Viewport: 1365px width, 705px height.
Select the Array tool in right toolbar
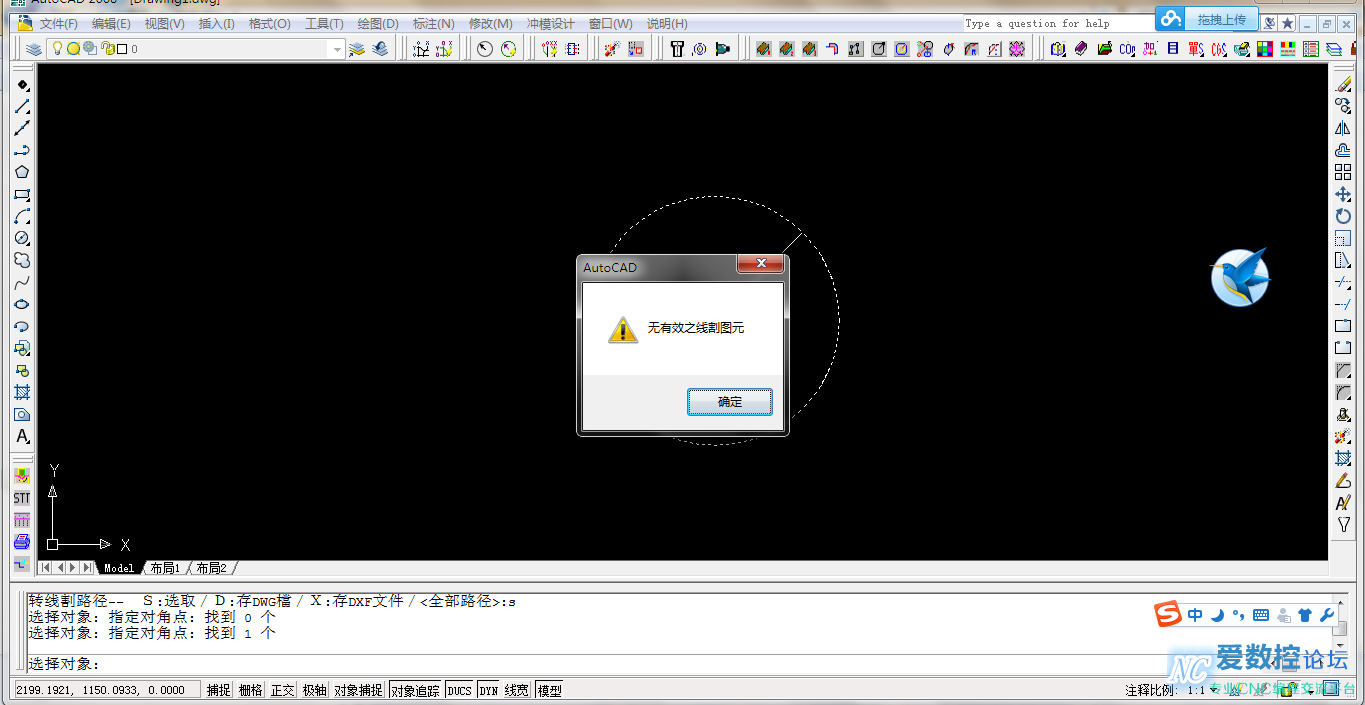[x=1343, y=172]
